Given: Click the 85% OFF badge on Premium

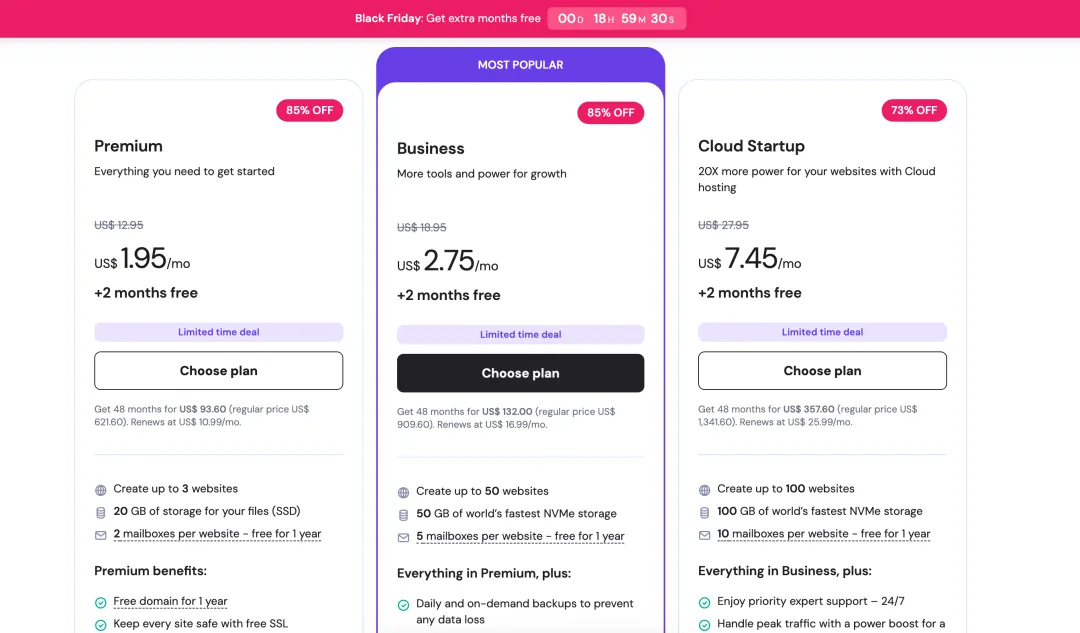Looking at the screenshot, I should [x=309, y=110].
